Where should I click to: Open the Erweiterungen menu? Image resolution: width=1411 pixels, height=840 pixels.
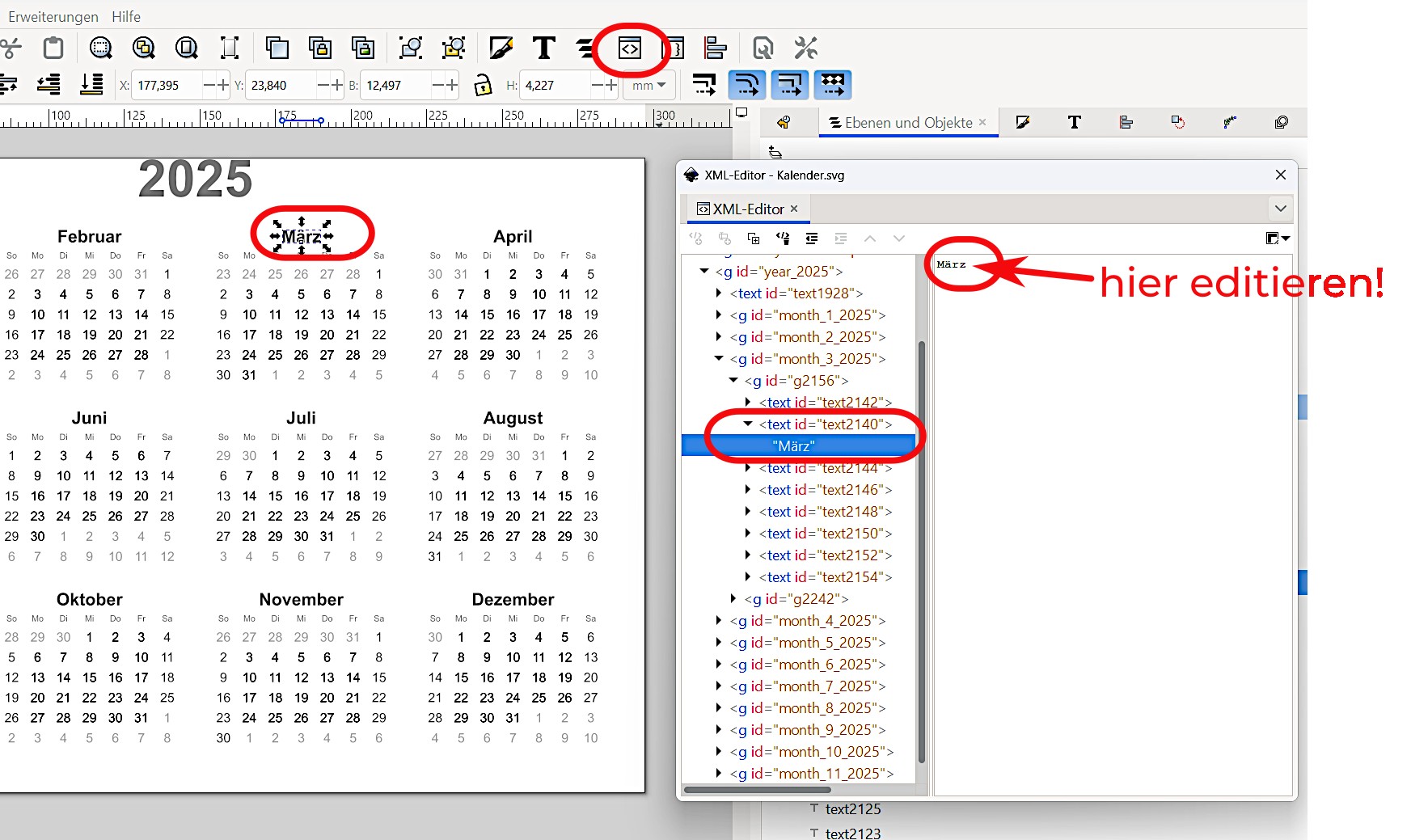(53, 16)
